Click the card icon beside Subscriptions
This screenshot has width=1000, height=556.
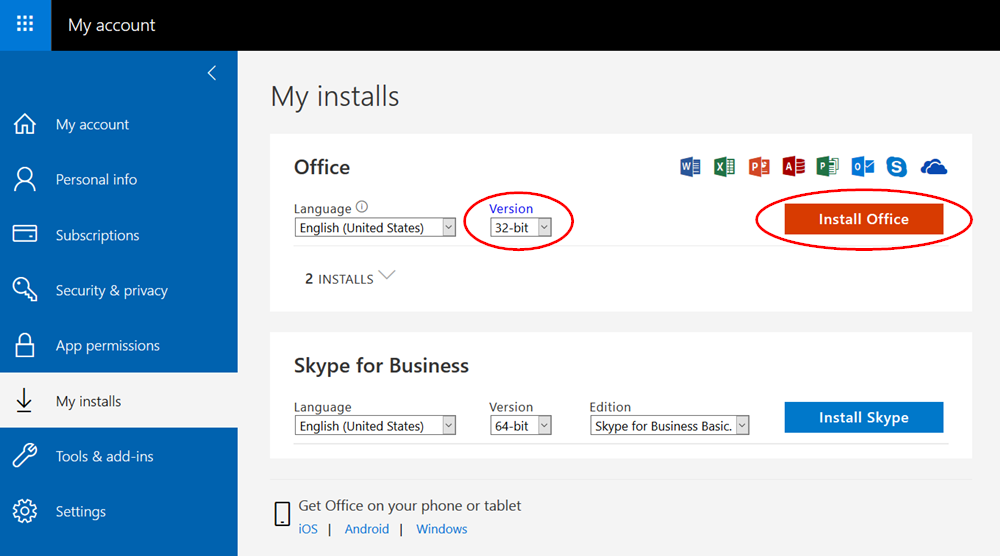pos(25,234)
